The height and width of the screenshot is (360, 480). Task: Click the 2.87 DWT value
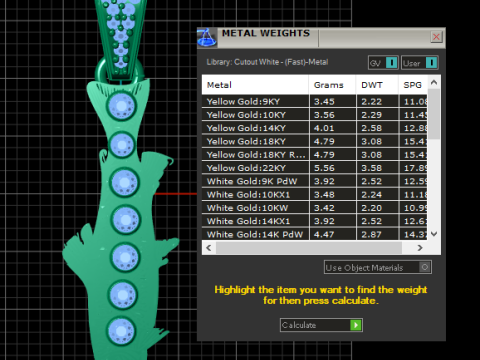[x=371, y=235]
